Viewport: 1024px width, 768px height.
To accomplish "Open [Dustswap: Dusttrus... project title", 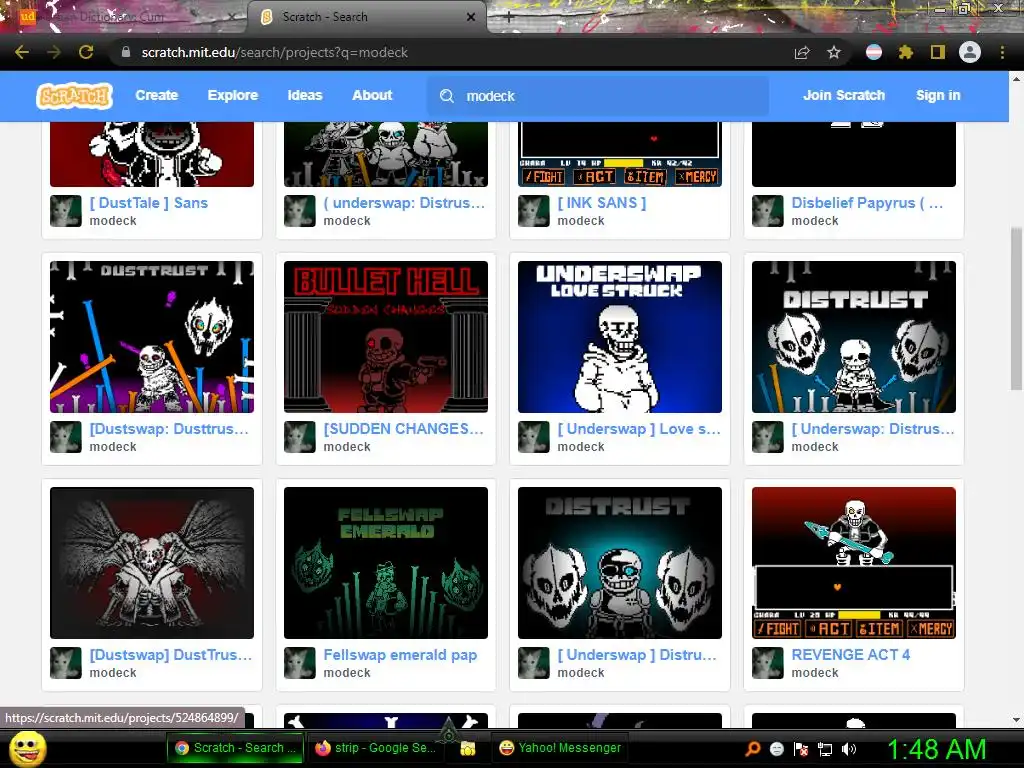I will (169, 429).
